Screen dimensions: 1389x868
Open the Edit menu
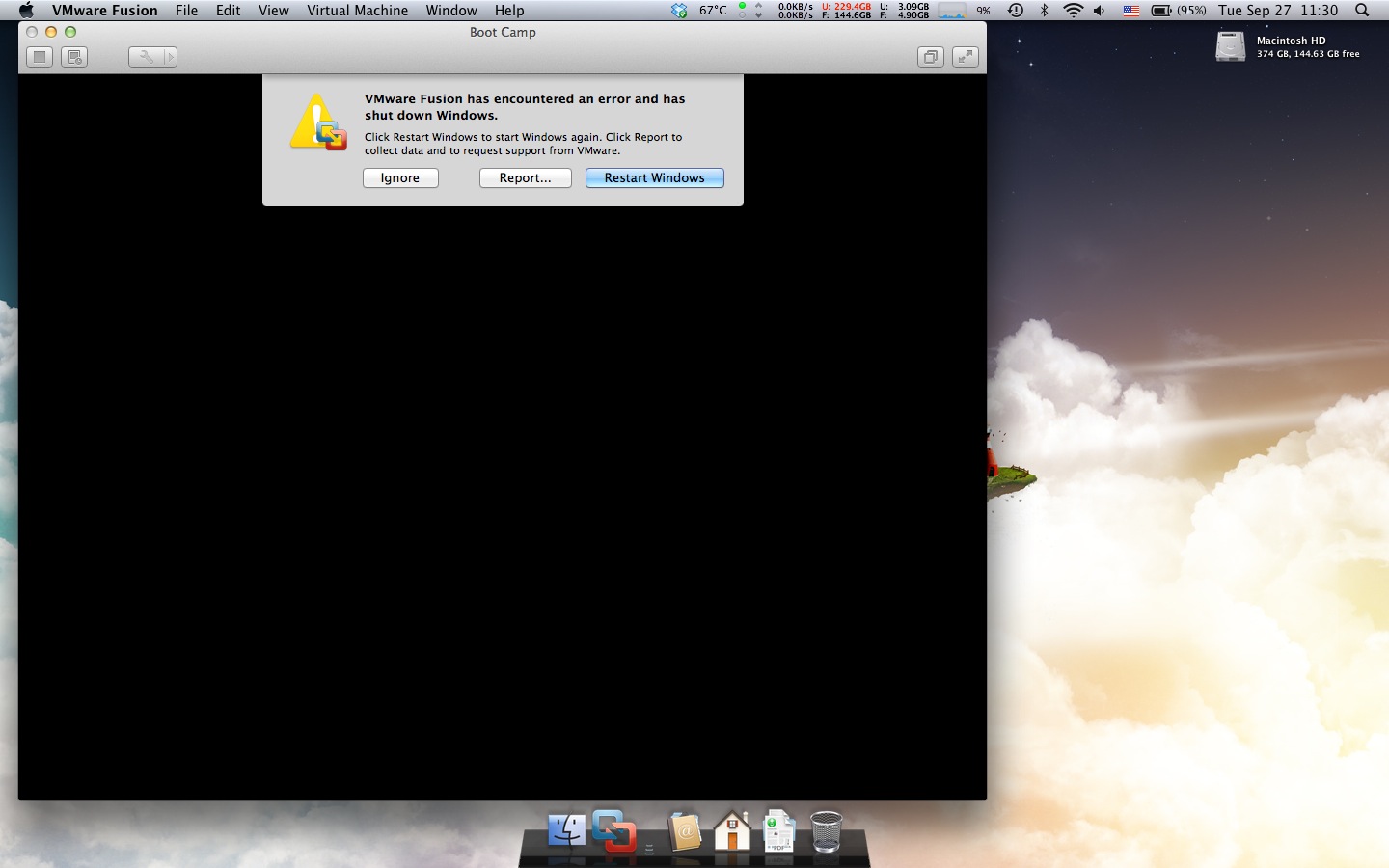(x=229, y=10)
